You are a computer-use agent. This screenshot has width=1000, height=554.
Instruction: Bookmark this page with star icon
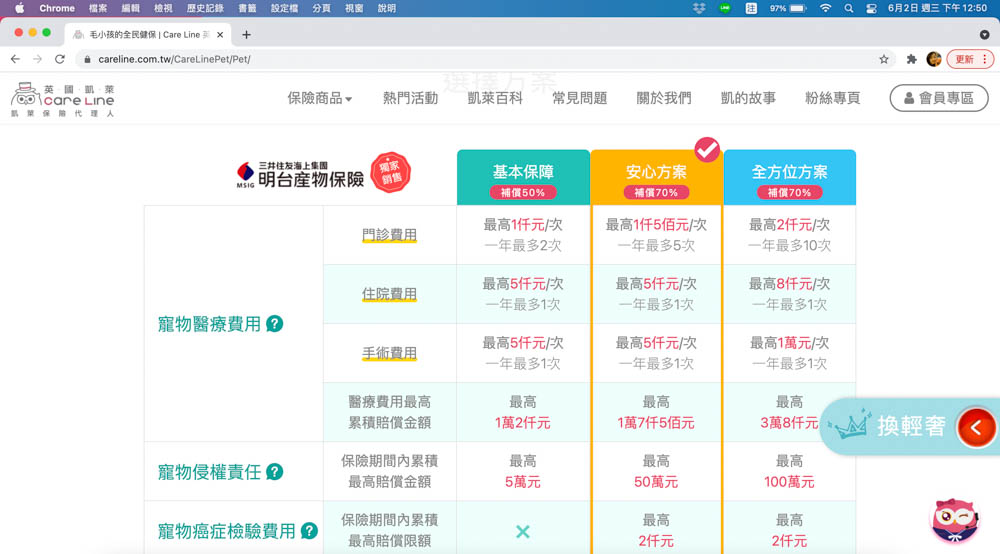coord(884,59)
